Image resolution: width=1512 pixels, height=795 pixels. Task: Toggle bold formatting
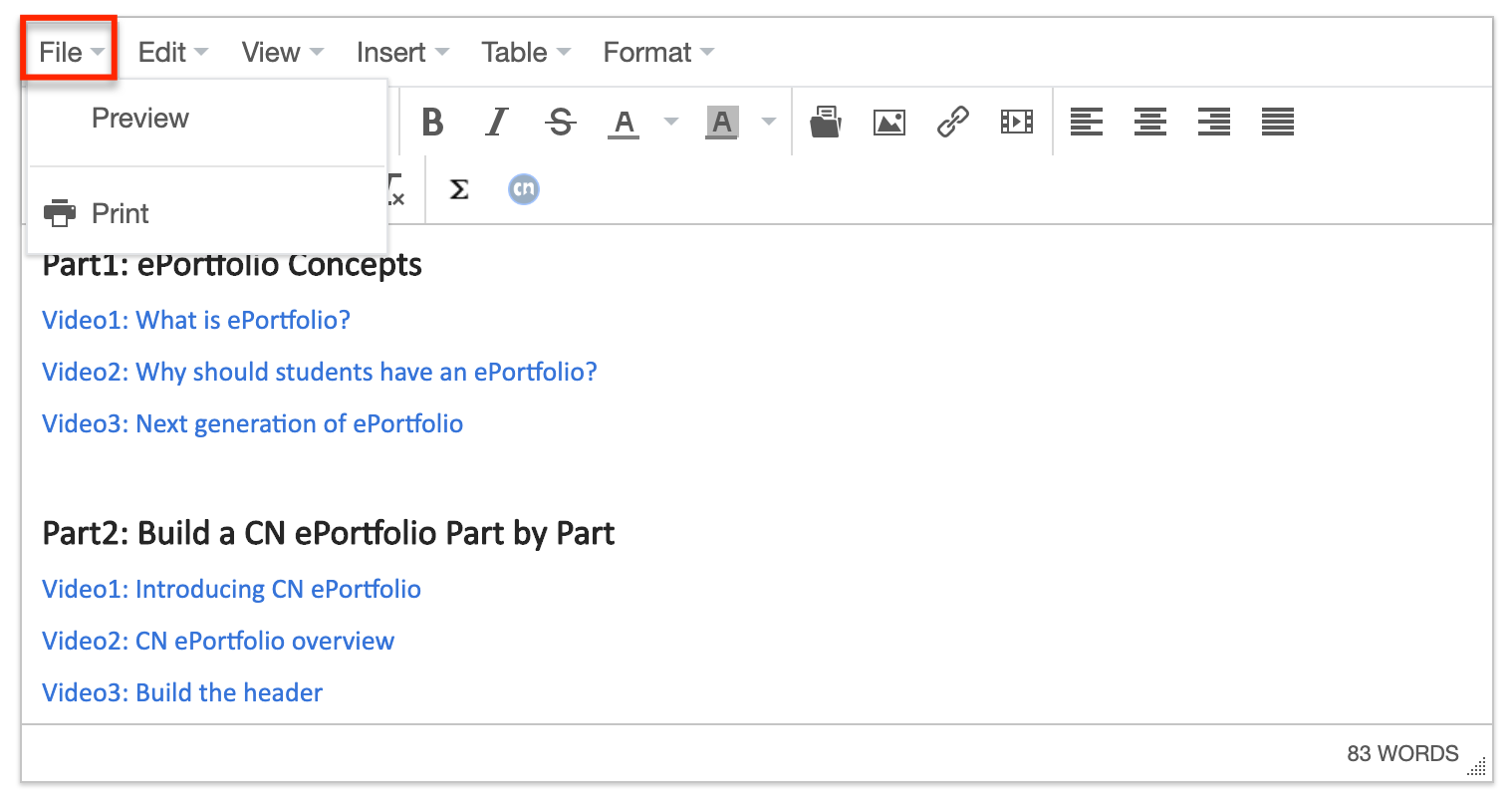point(432,123)
